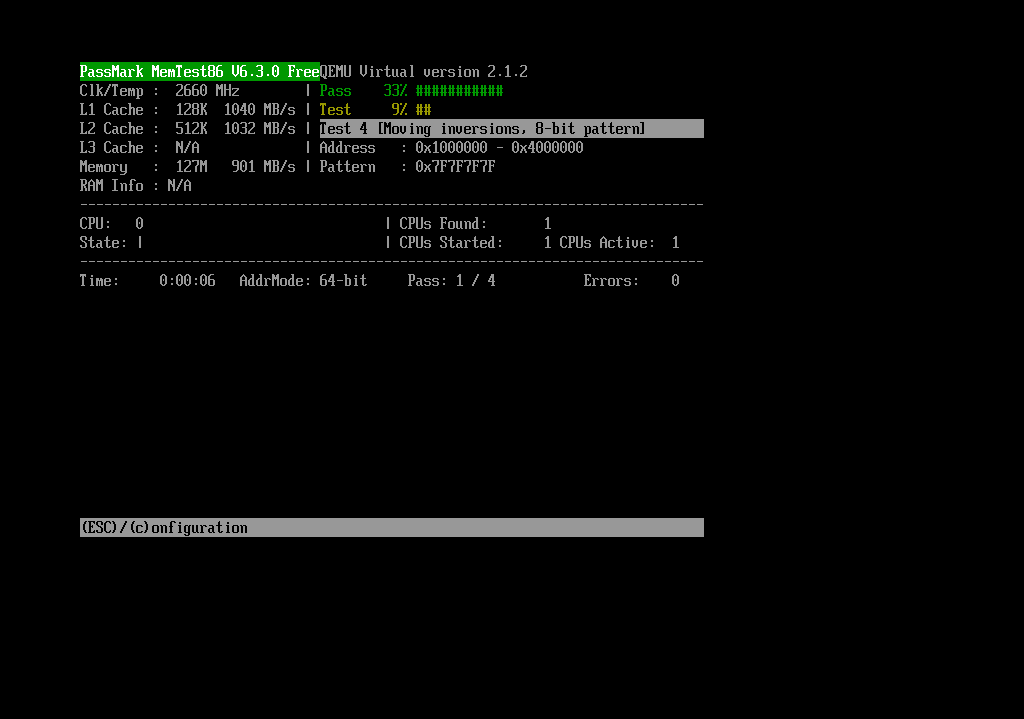Click the 901 MB/s memory speed
Screen dimensions: 1024x719
[264, 167]
